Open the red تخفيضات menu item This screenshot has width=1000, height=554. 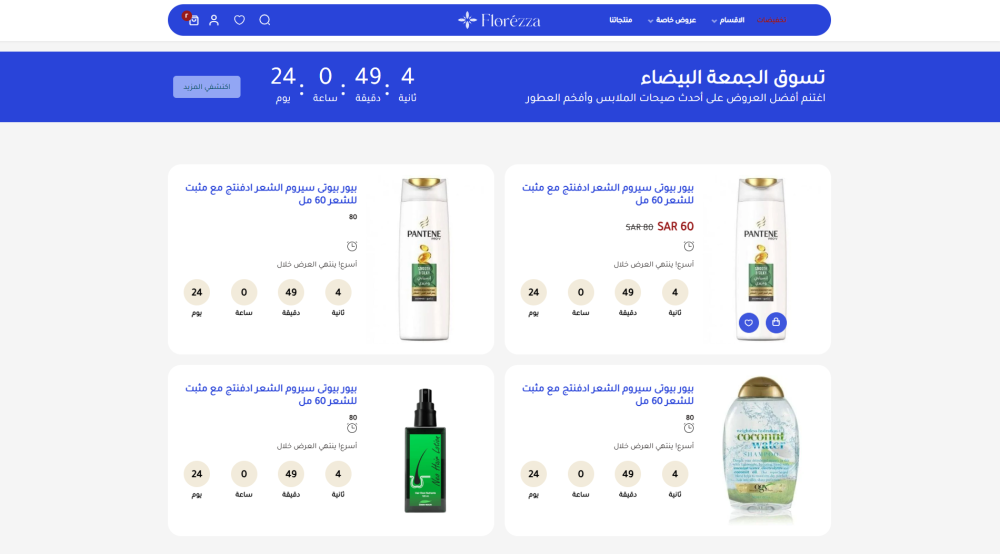click(772, 20)
